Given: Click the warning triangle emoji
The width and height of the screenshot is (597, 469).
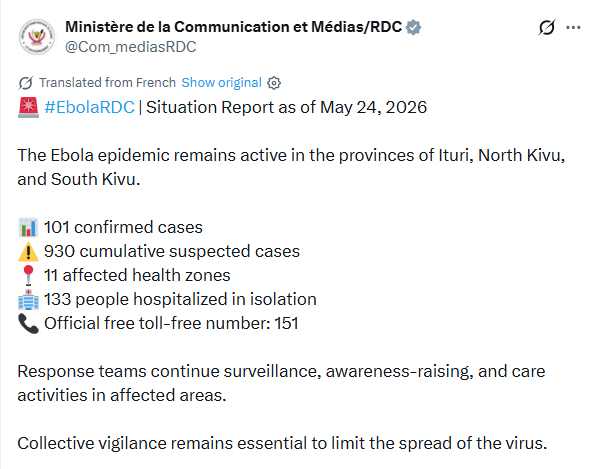Looking at the screenshot, I should tap(29, 252).
